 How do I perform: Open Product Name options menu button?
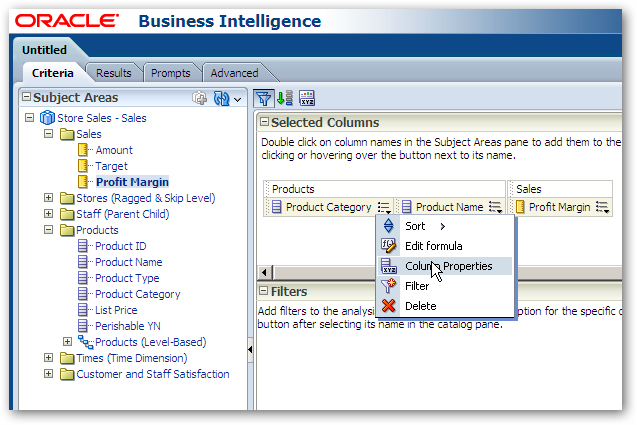[495, 208]
